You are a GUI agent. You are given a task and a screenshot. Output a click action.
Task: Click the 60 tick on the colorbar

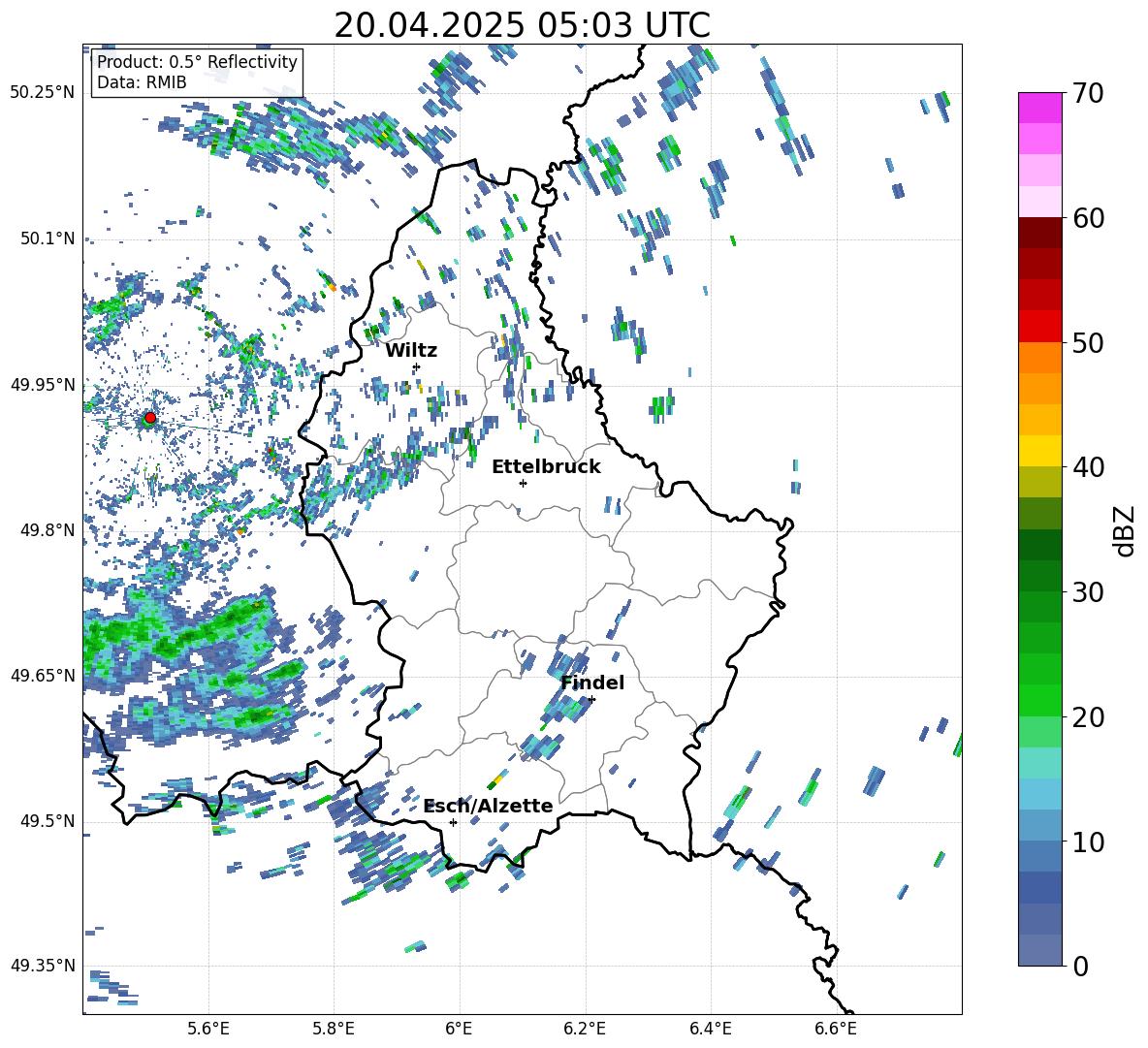point(1088,218)
